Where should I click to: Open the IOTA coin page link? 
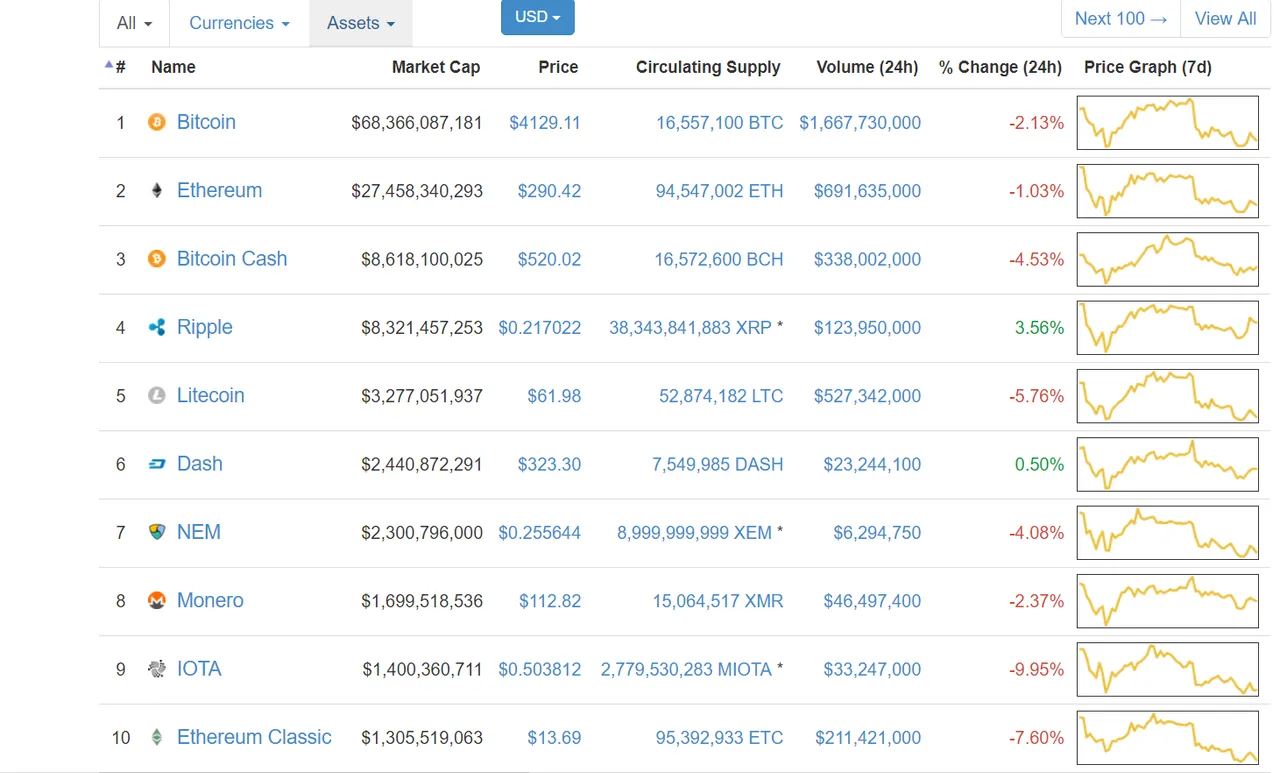(x=199, y=668)
